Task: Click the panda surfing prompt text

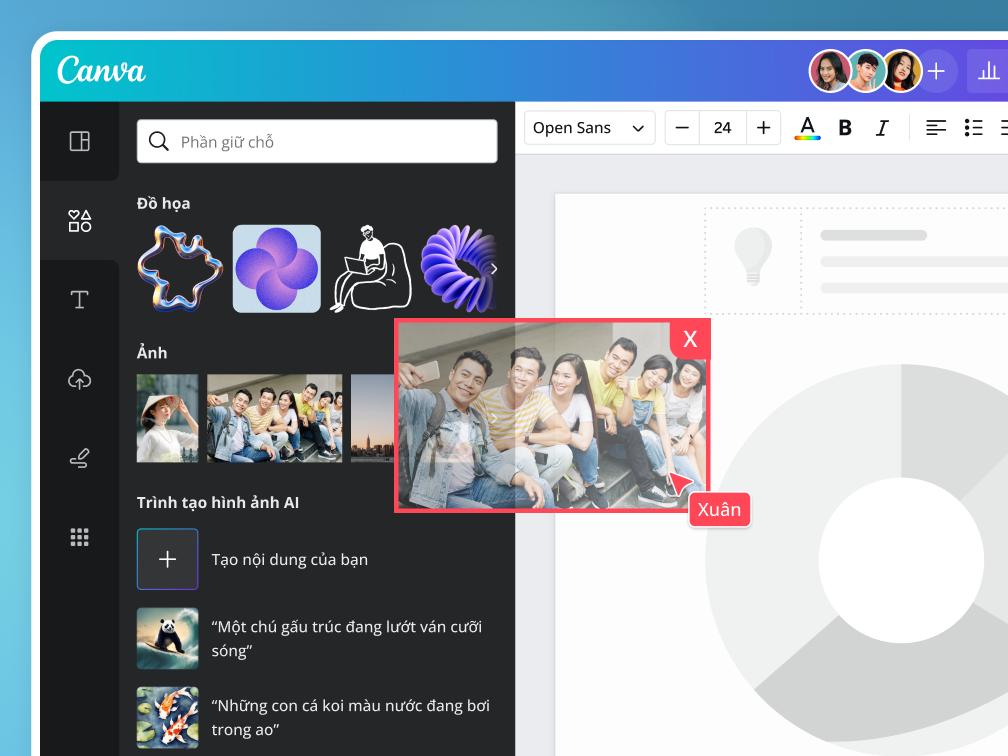Action: 346,638
